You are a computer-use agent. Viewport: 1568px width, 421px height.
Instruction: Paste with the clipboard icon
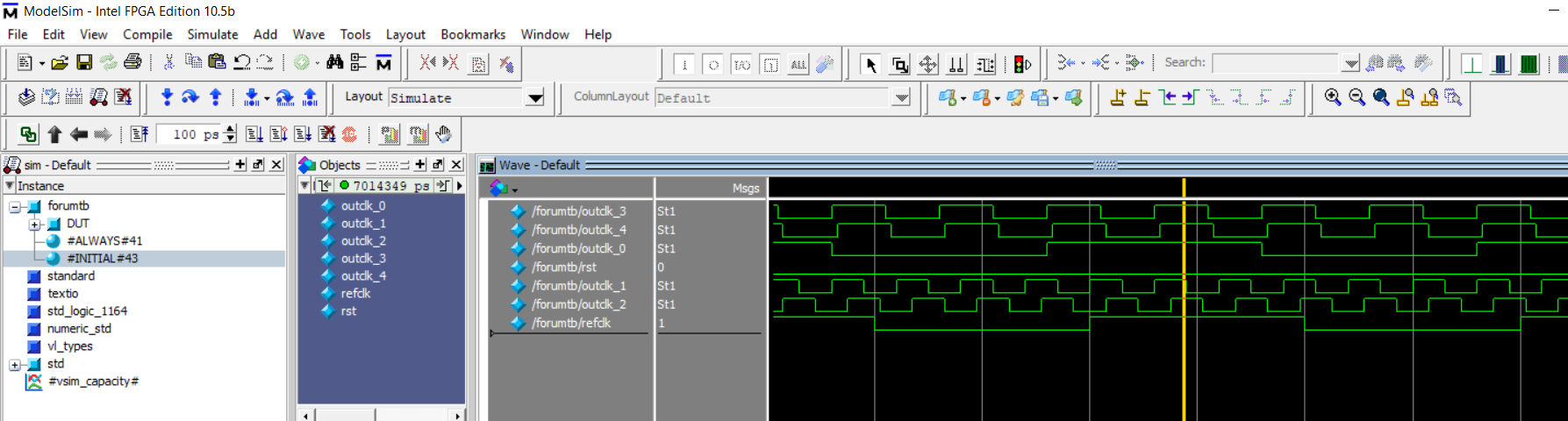pyautogui.click(x=217, y=62)
